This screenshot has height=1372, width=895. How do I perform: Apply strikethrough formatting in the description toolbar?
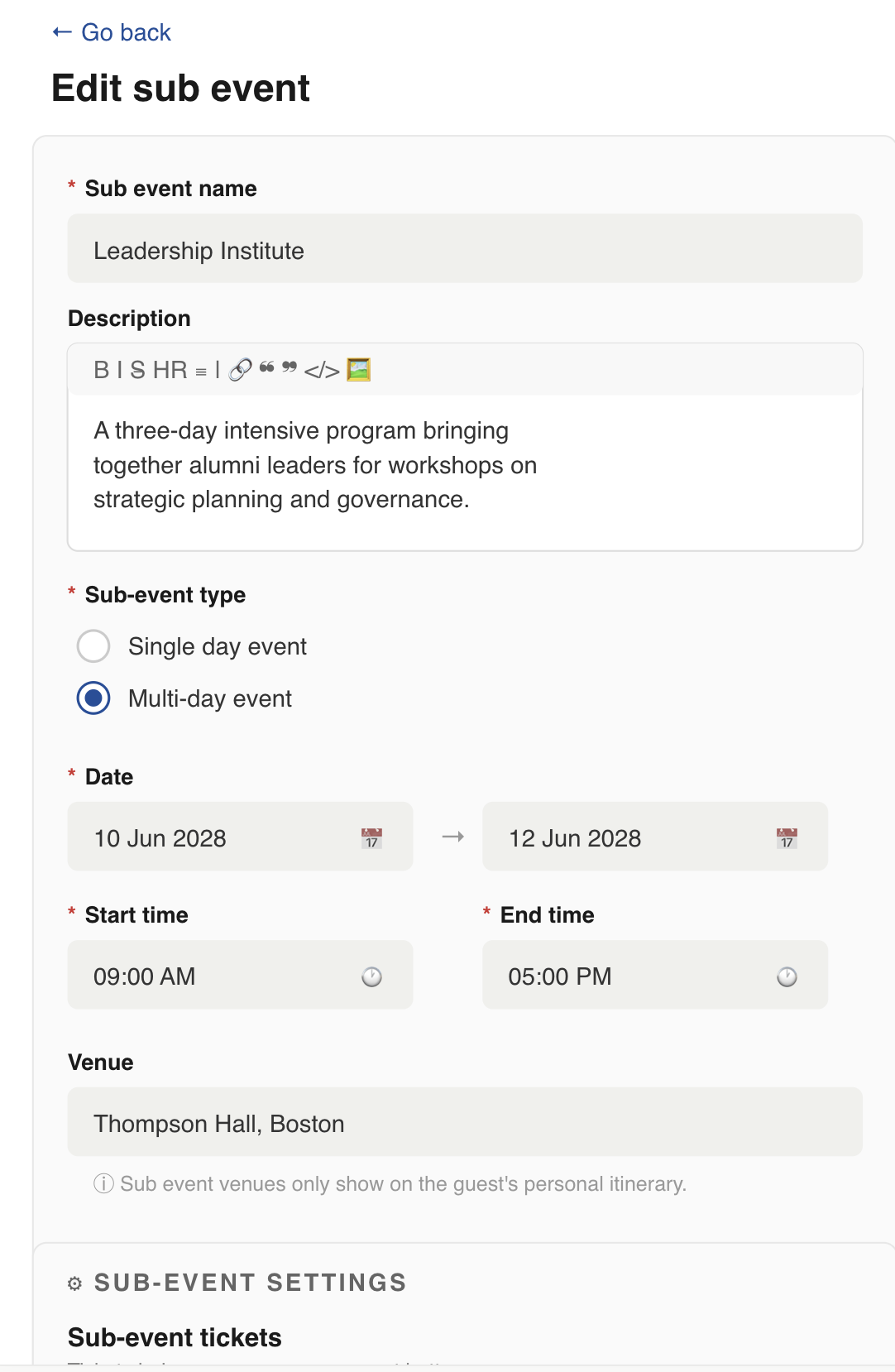(x=137, y=370)
